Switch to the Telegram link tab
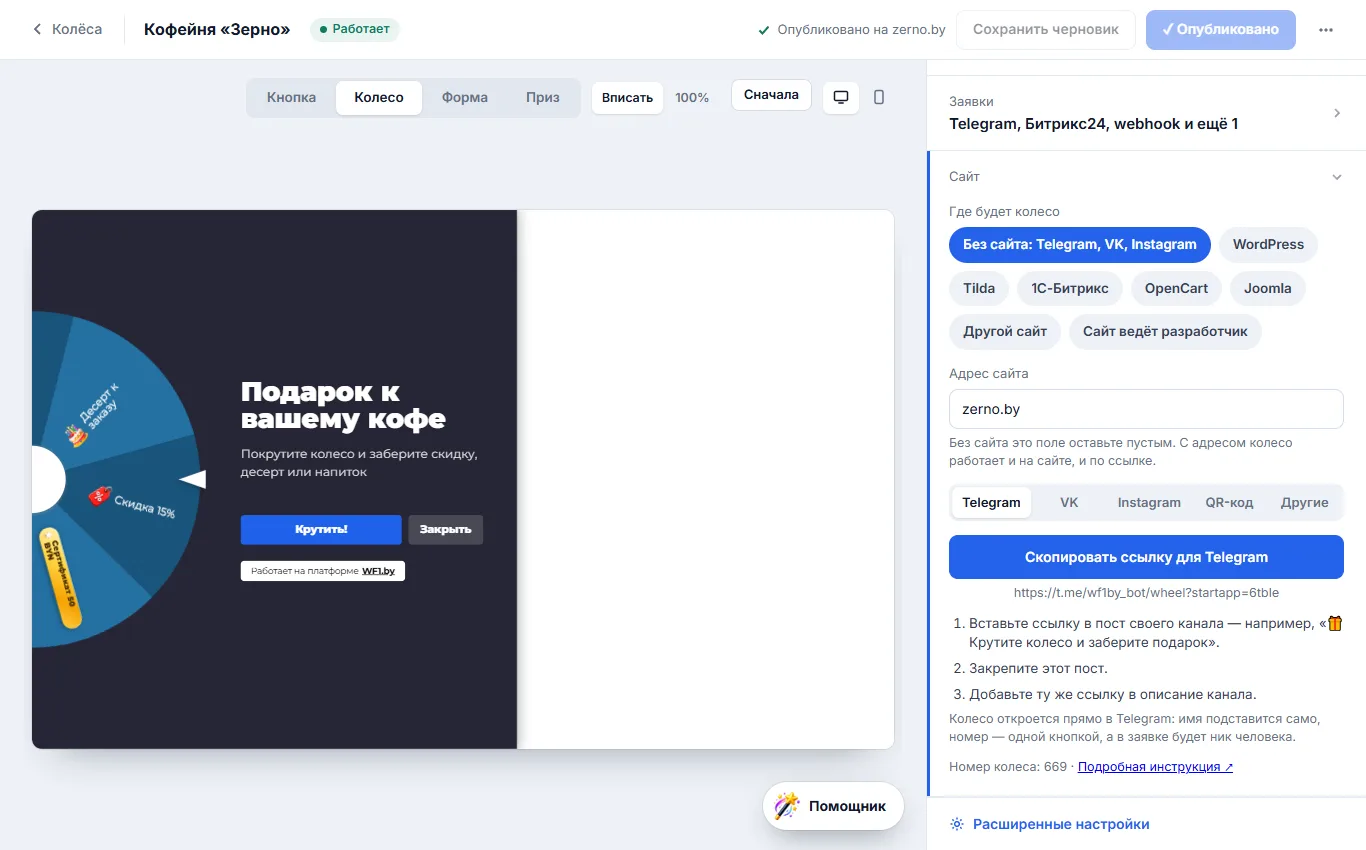Viewport: 1366px width, 850px height. click(991, 503)
